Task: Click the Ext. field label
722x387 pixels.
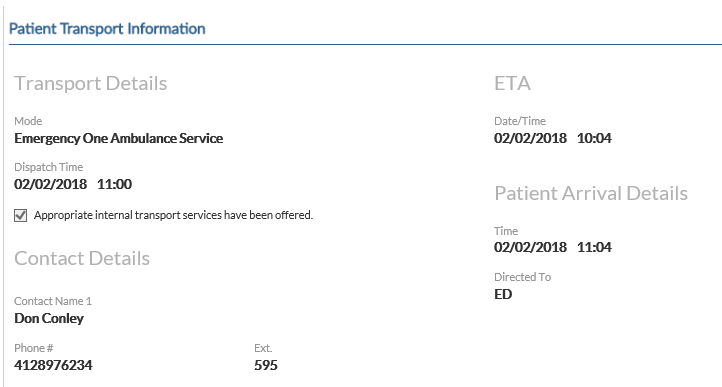Action: point(263,348)
